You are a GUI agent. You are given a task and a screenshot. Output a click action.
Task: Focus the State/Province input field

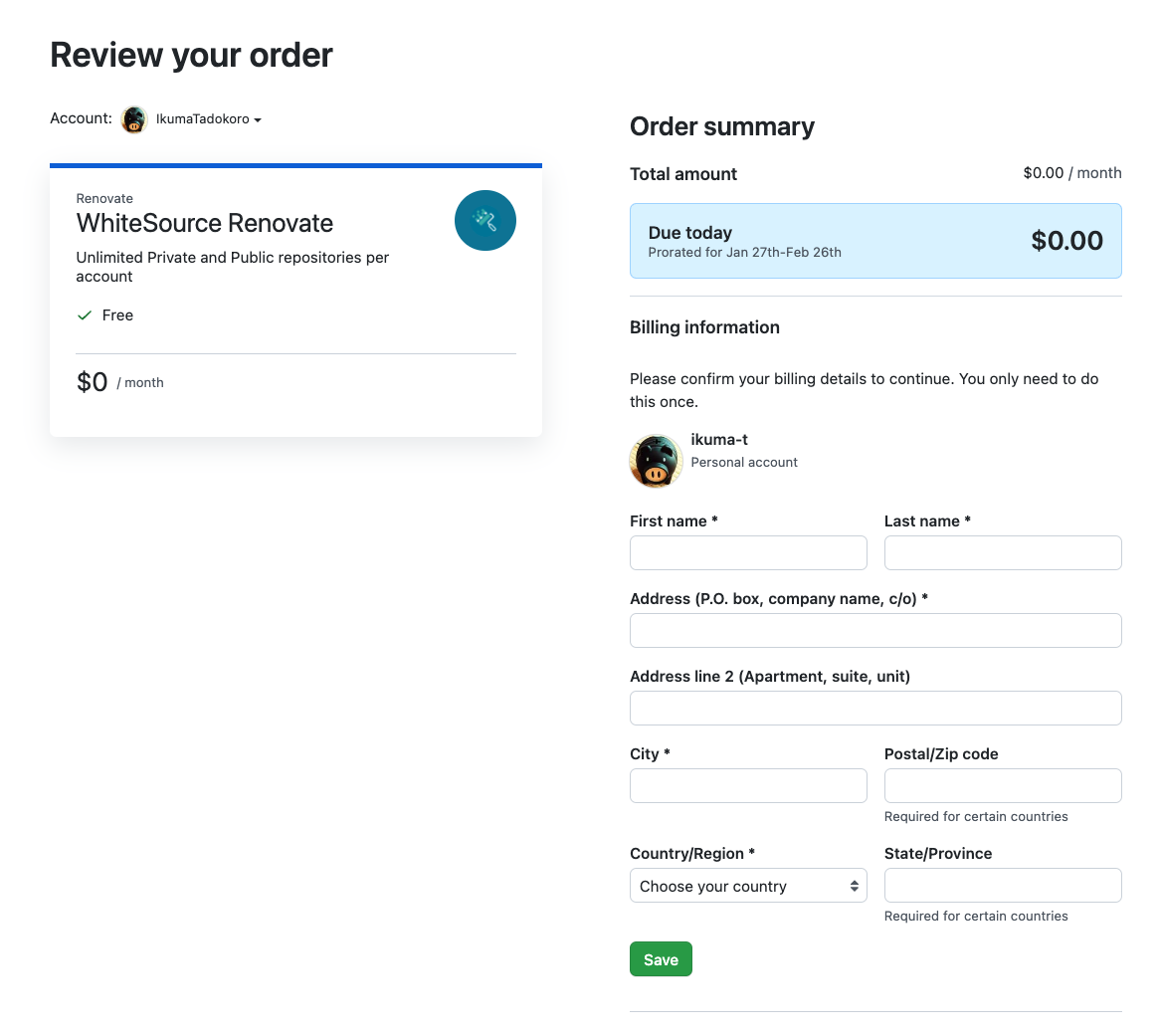pos(1002,885)
